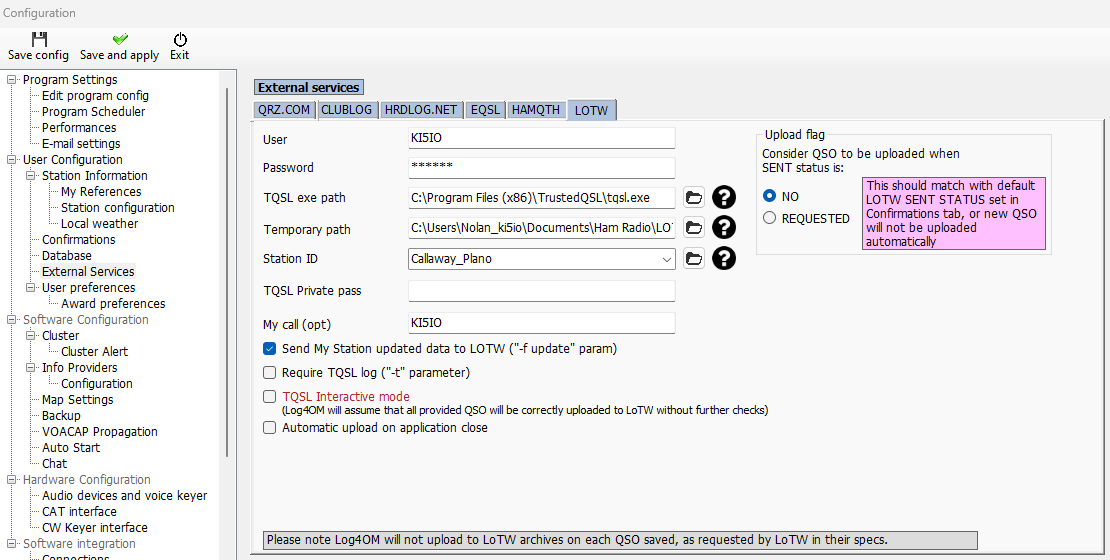The image size is (1110, 560).
Task: Open Audio devices and voice keyer
Action: (125, 496)
